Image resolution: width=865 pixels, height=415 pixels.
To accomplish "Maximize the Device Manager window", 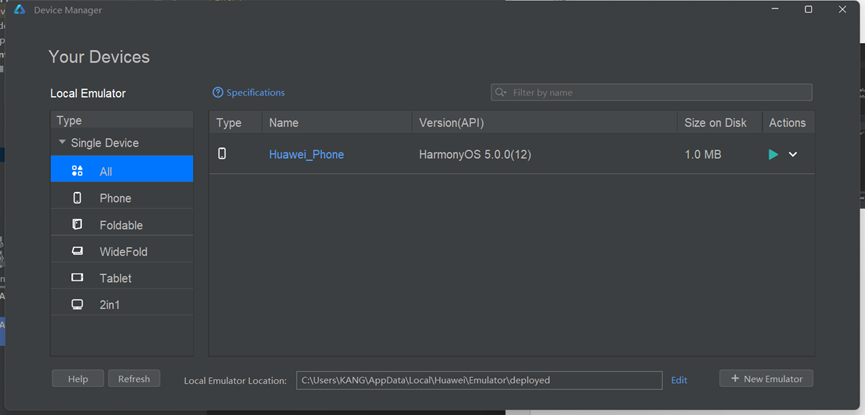I will 808,9.
